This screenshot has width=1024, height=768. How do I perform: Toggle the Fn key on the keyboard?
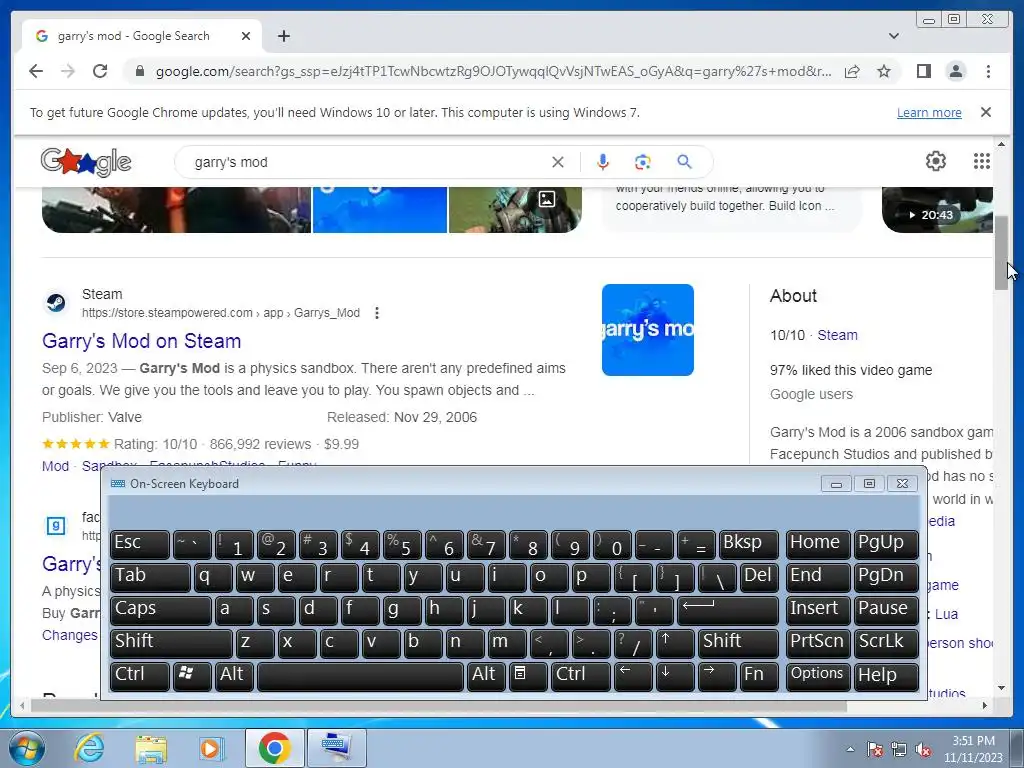[759, 676]
